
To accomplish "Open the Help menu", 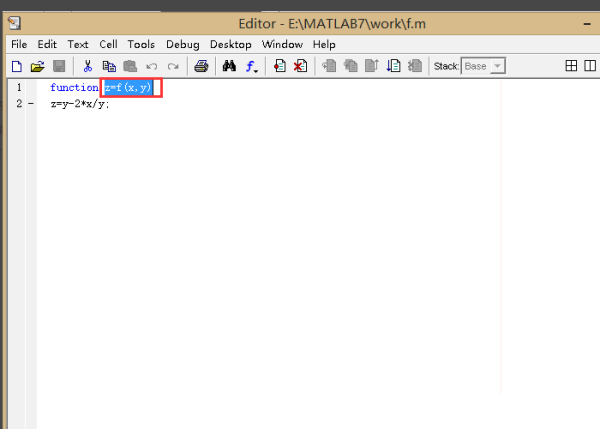I will point(324,45).
